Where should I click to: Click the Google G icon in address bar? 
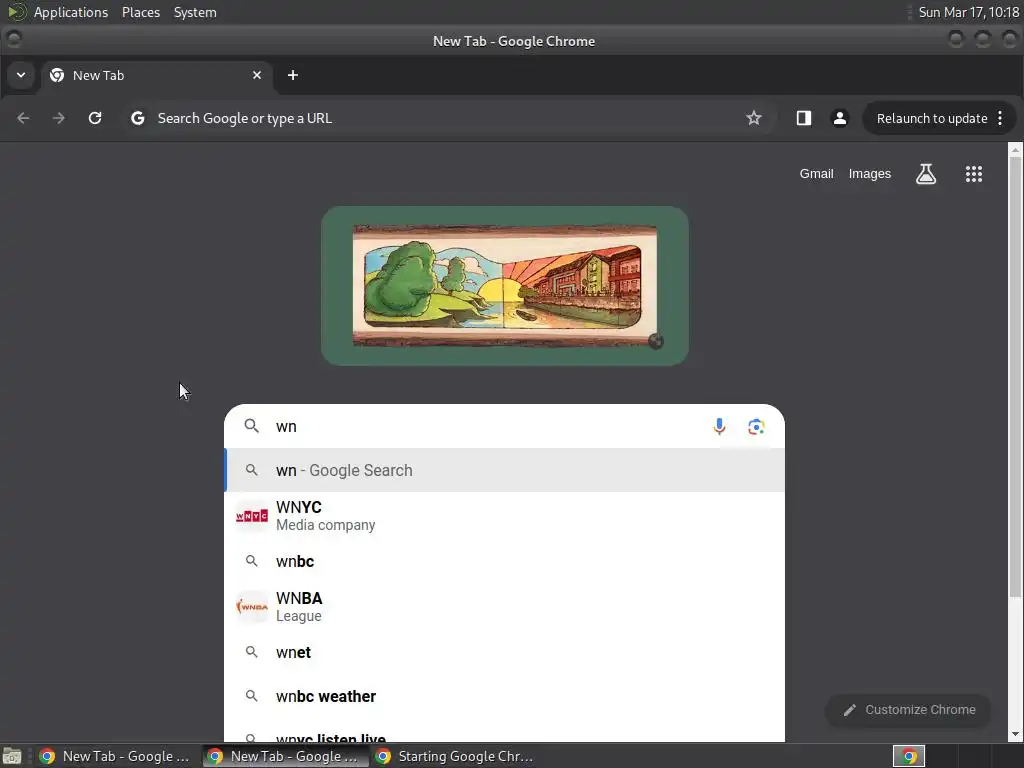point(137,118)
